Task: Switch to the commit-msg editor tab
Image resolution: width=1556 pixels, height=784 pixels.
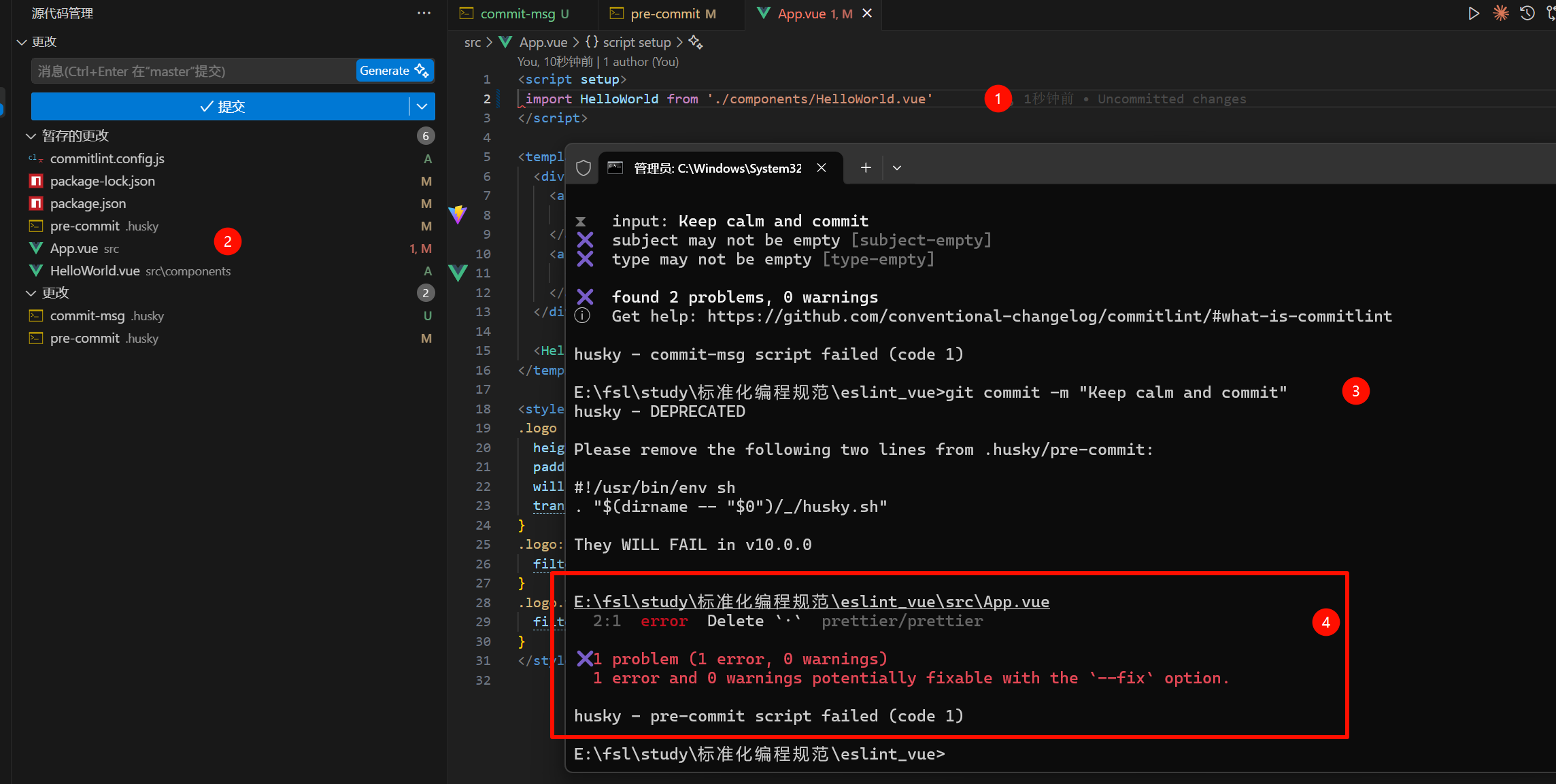Action: coord(517,14)
